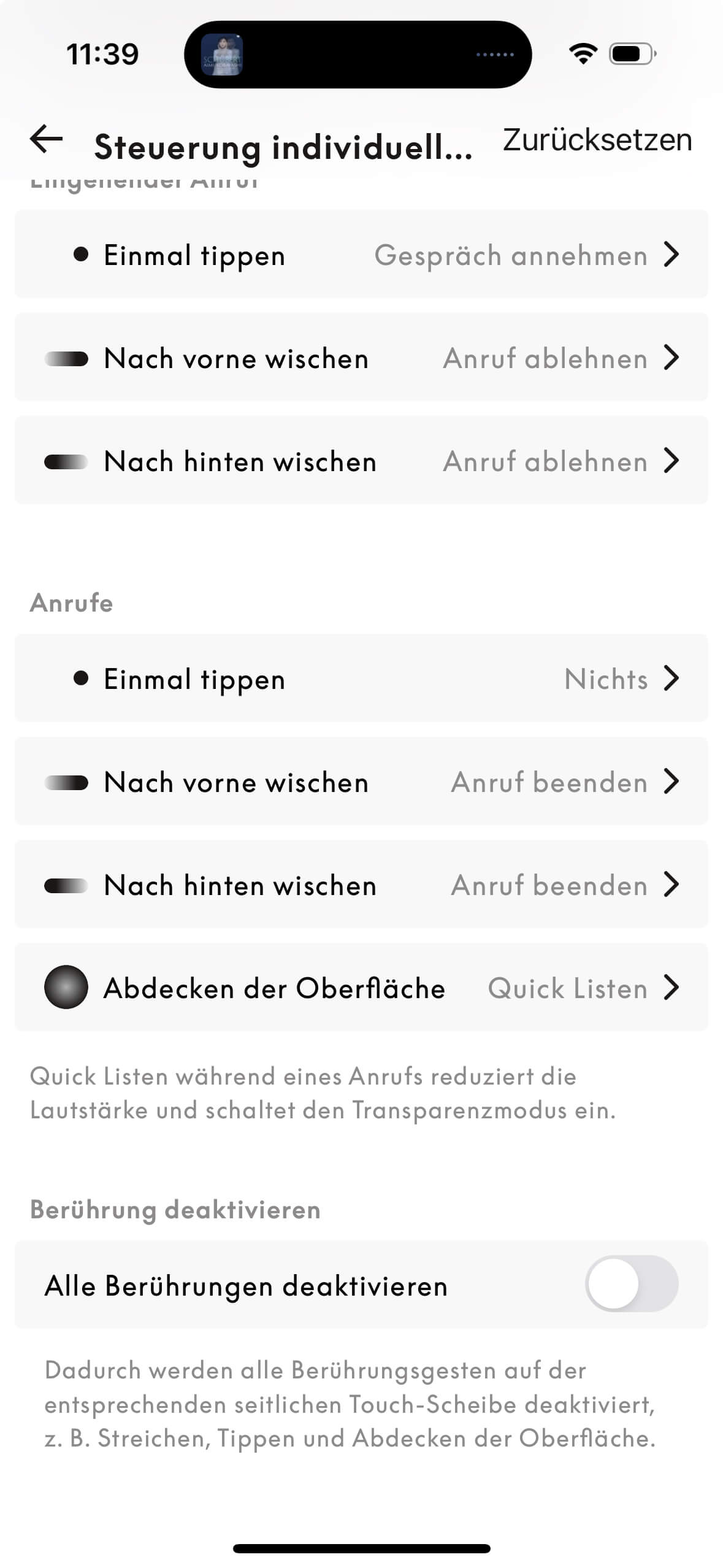Tap the single-tap dot icon for incoming call
Image resolution: width=723 pixels, height=1568 pixels.
tap(80, 254)
